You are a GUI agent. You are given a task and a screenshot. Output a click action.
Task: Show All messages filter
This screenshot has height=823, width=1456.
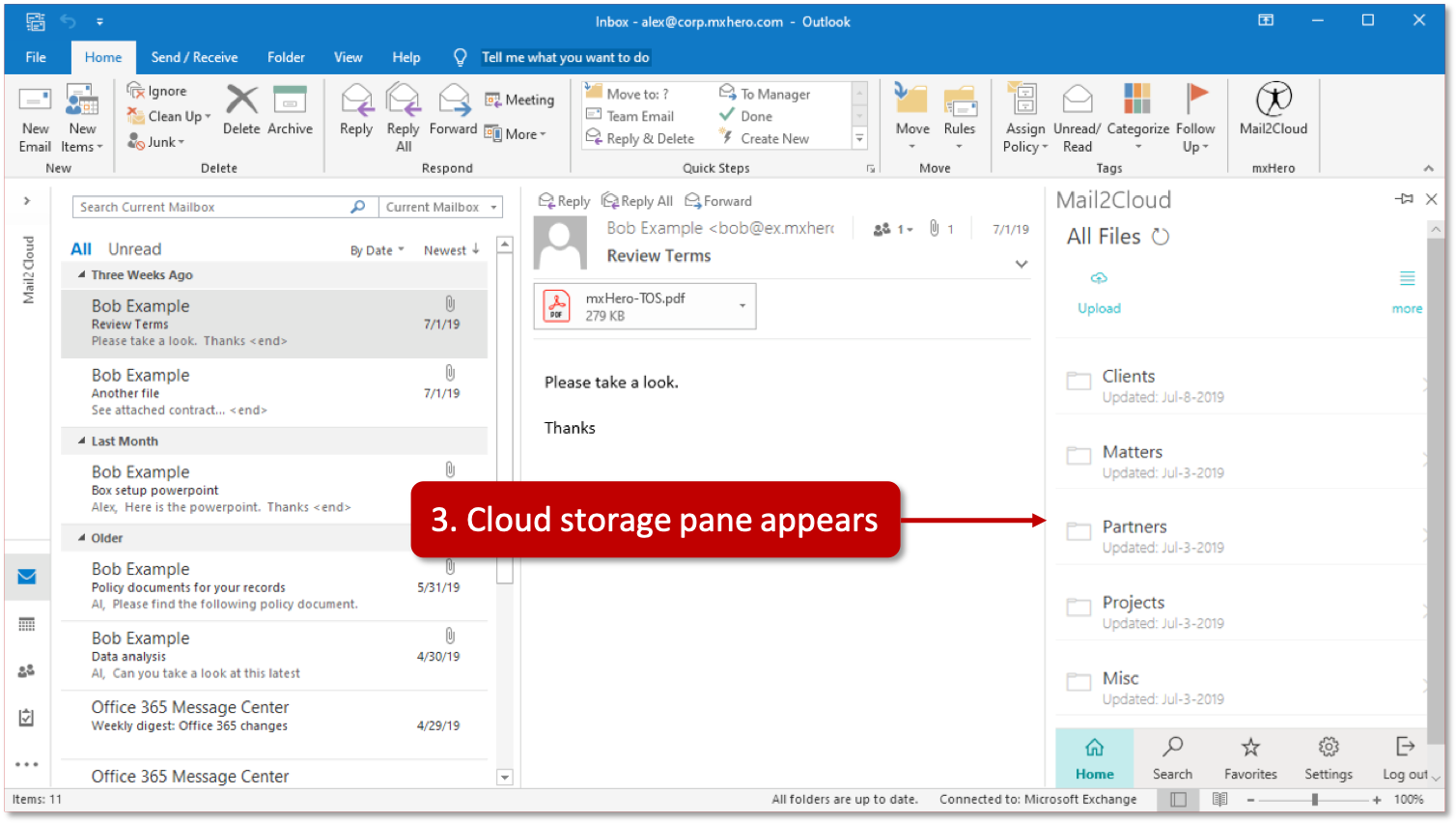pos(81,249)
